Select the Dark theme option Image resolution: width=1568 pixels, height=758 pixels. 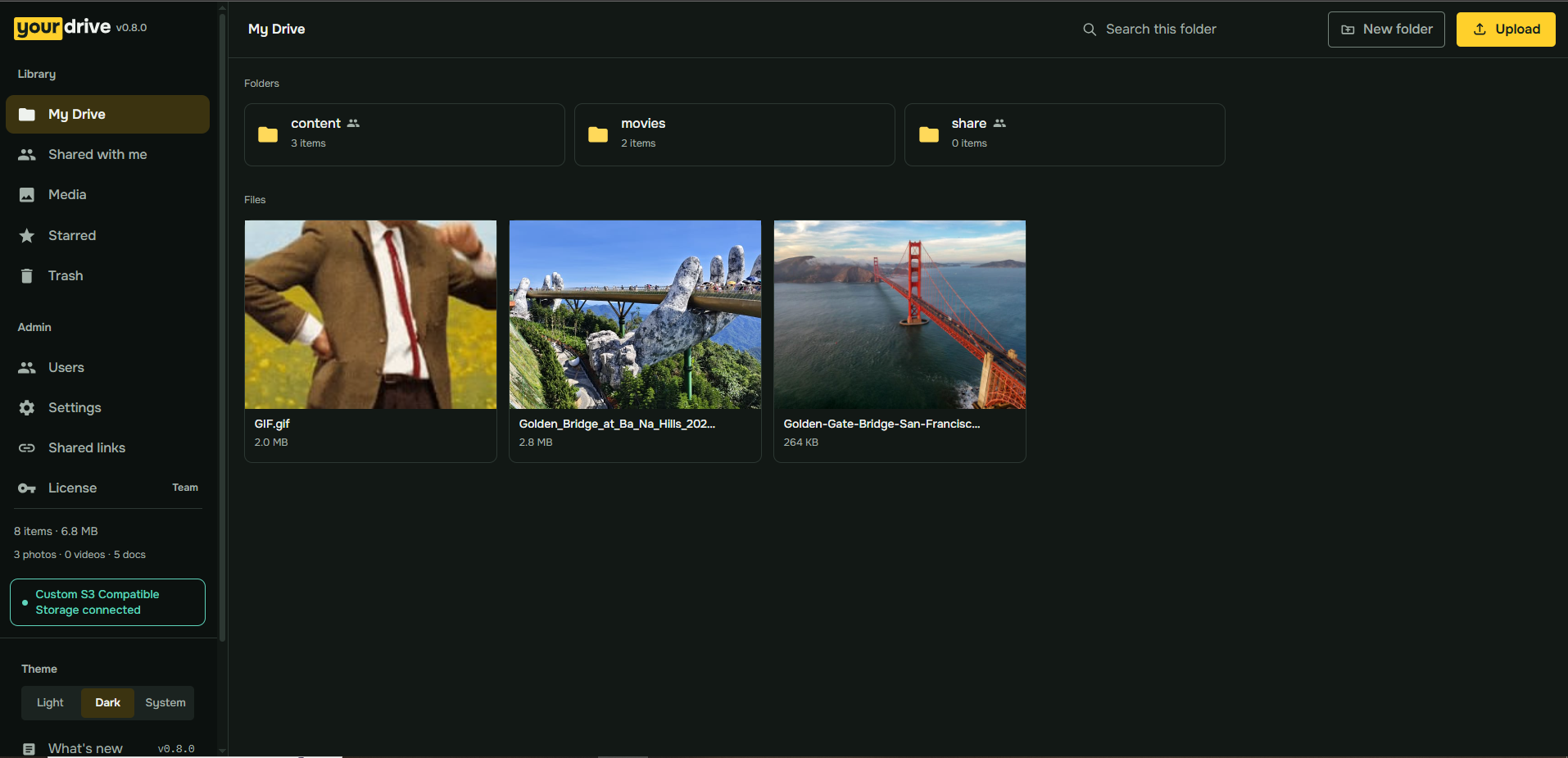107,703
